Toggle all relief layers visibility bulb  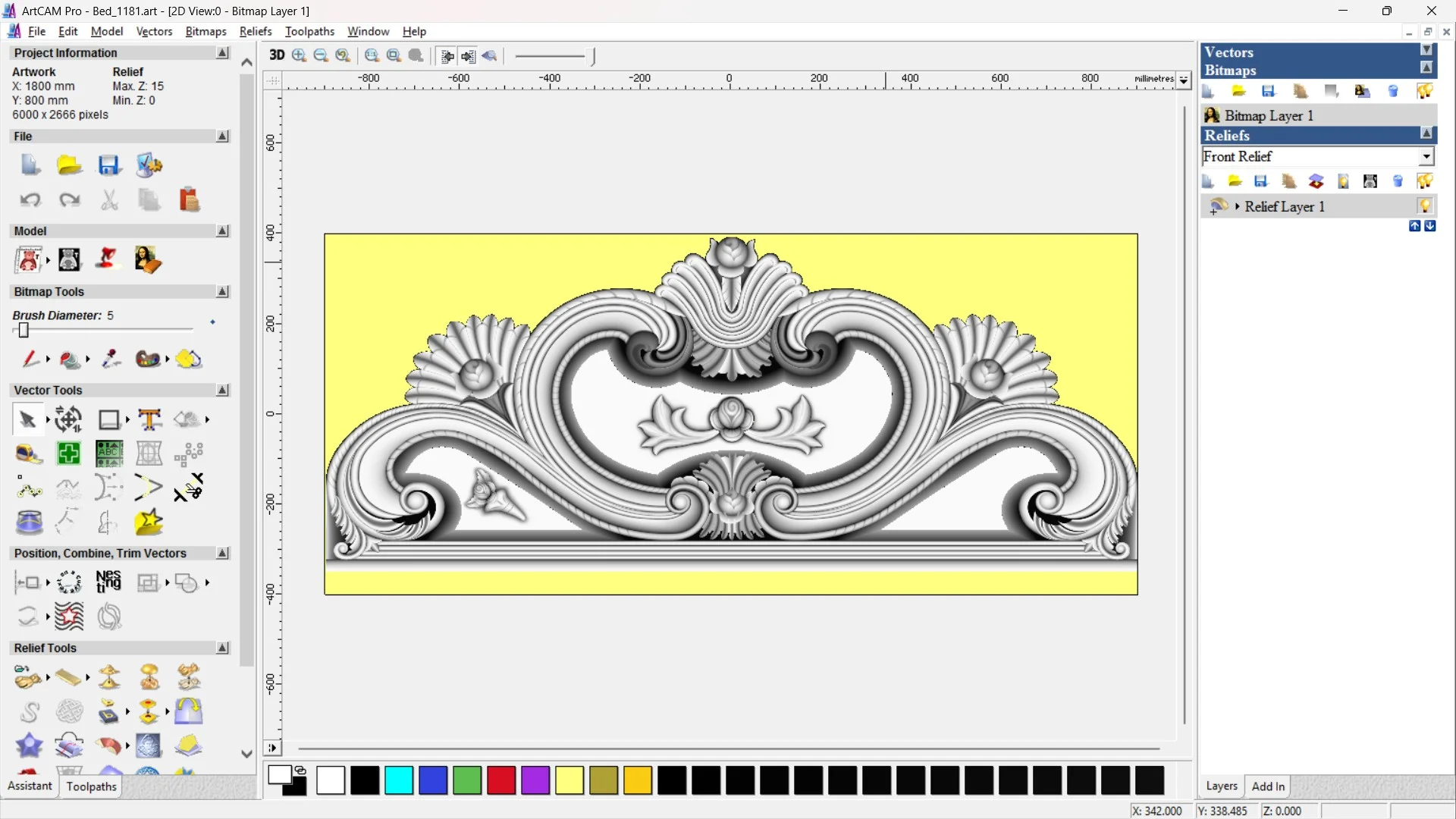click(x=1425, y=181)
